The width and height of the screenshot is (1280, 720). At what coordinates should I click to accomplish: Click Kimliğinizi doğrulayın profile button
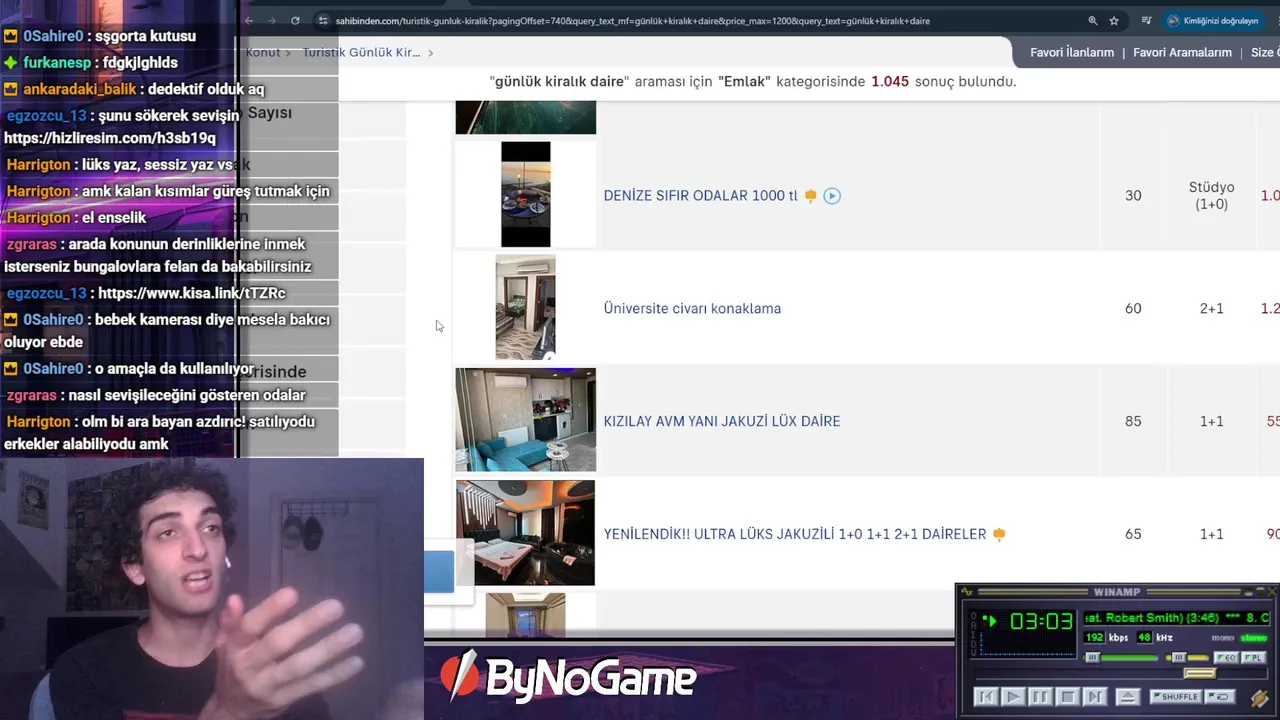(x=1213, y=20)
